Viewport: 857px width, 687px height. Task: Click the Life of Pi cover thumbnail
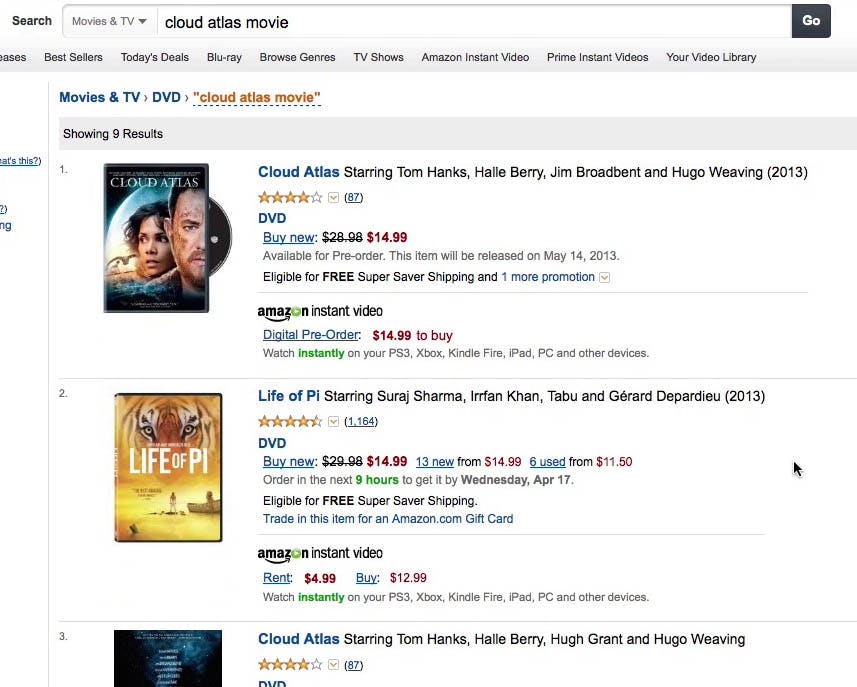point(168,467)
